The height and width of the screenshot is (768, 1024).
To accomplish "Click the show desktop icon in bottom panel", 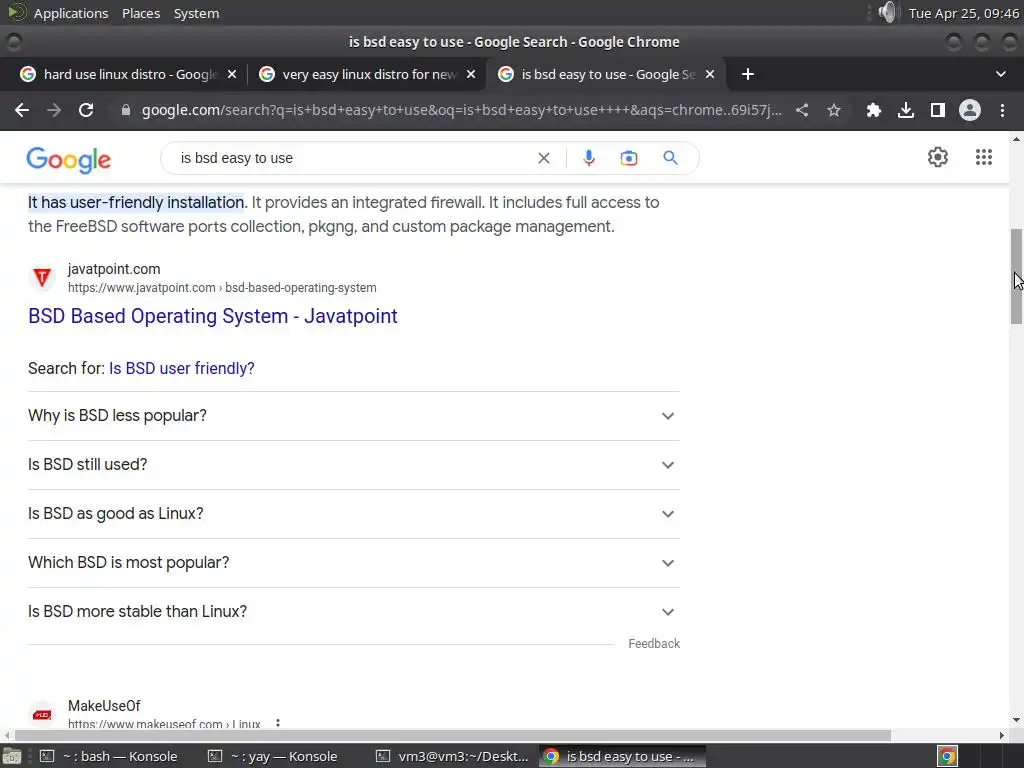I will [12, 756].
